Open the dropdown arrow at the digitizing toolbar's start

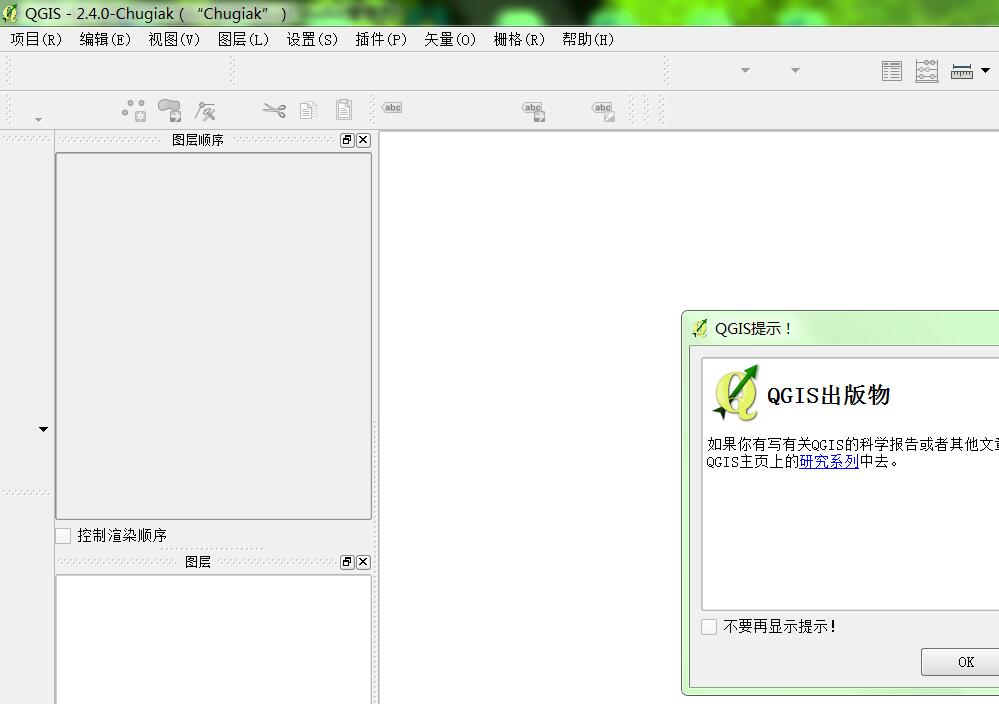pos(38,119)
